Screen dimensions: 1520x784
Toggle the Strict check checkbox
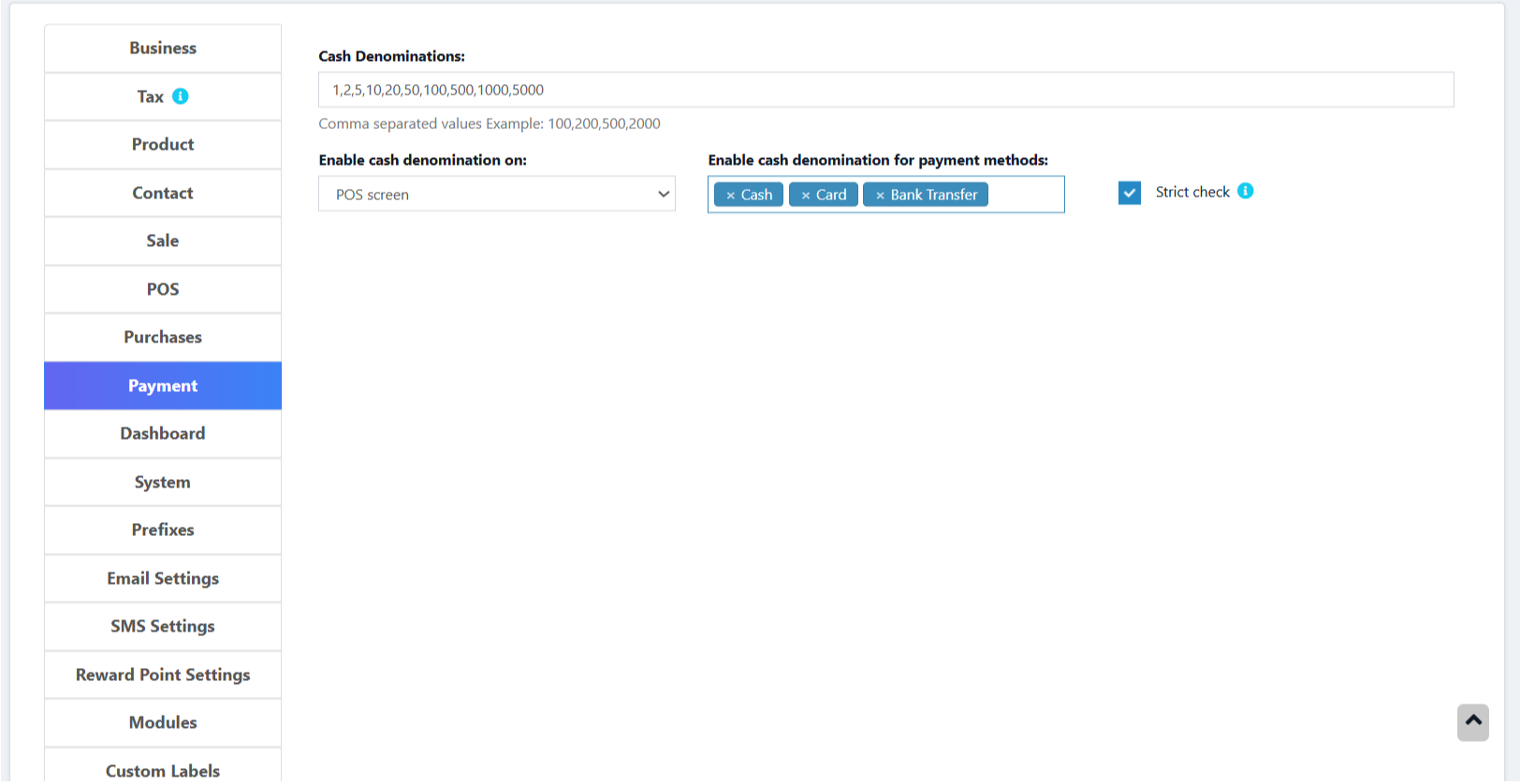pos(1130,193)
